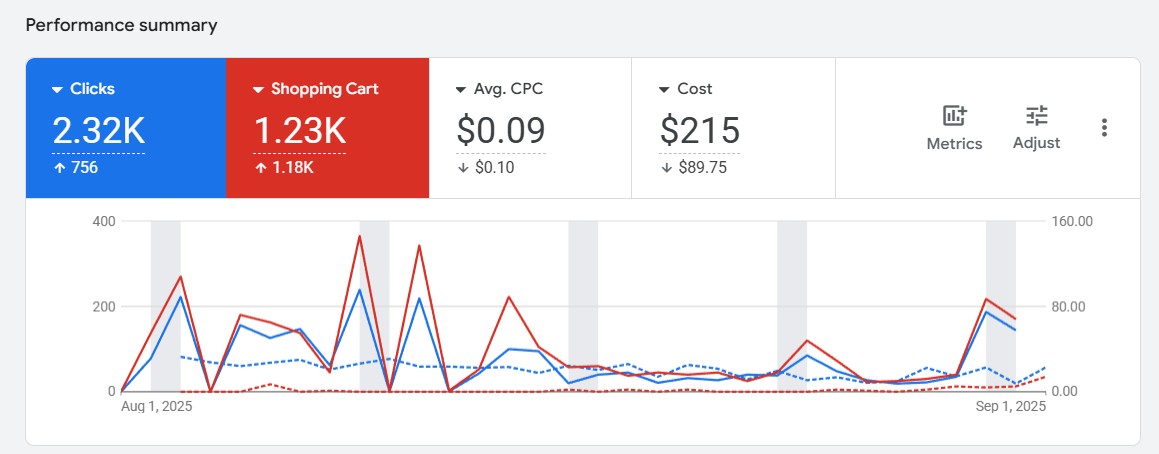The height and width of the screenshot is (454, 1159).
Task: Click the up arrow beside 1.18K
Action: click(x=259, y=168)
